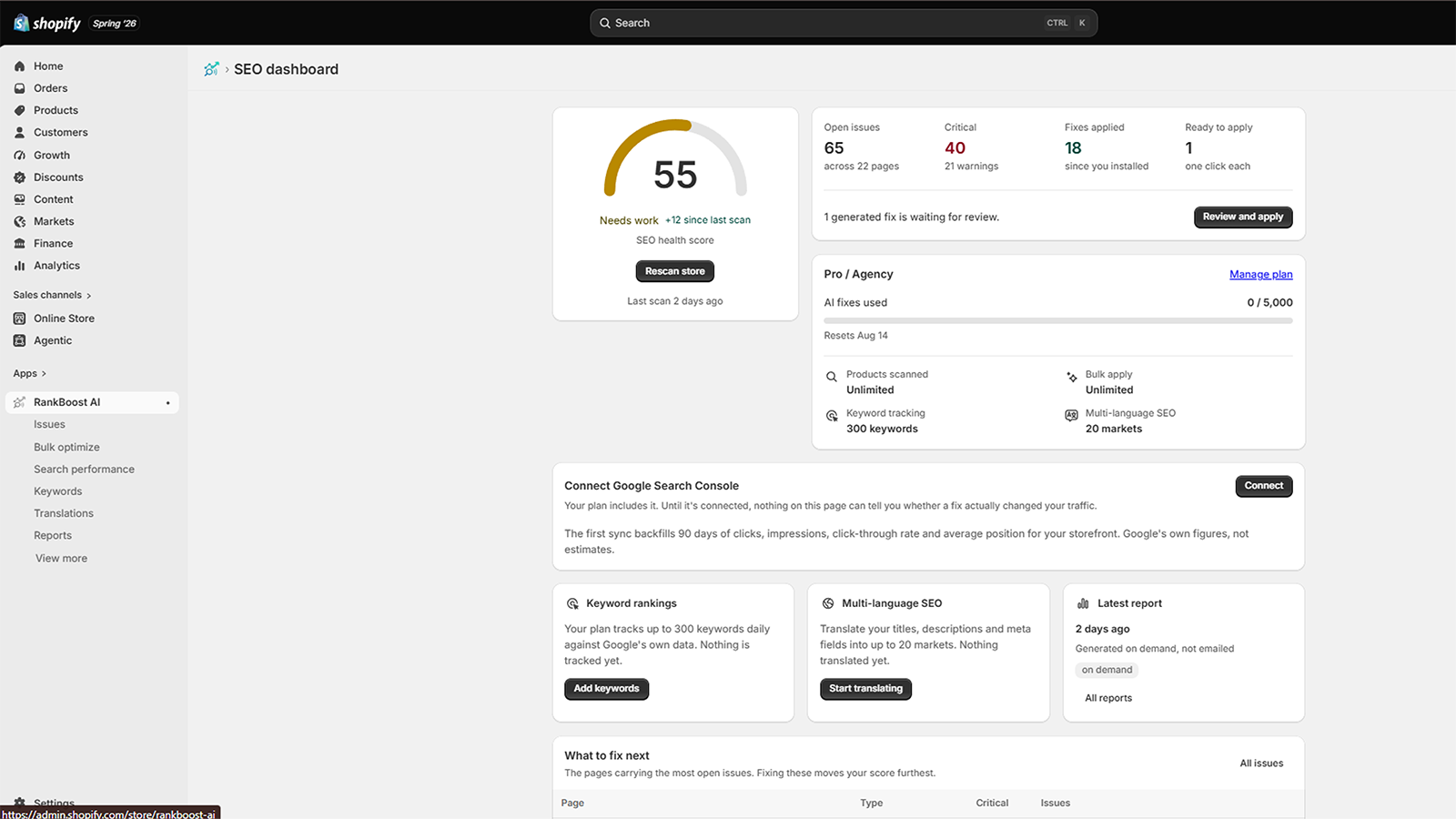Navigate to Translations
The width and height of the screenshot is (1456, 819).
pos(64,513)
